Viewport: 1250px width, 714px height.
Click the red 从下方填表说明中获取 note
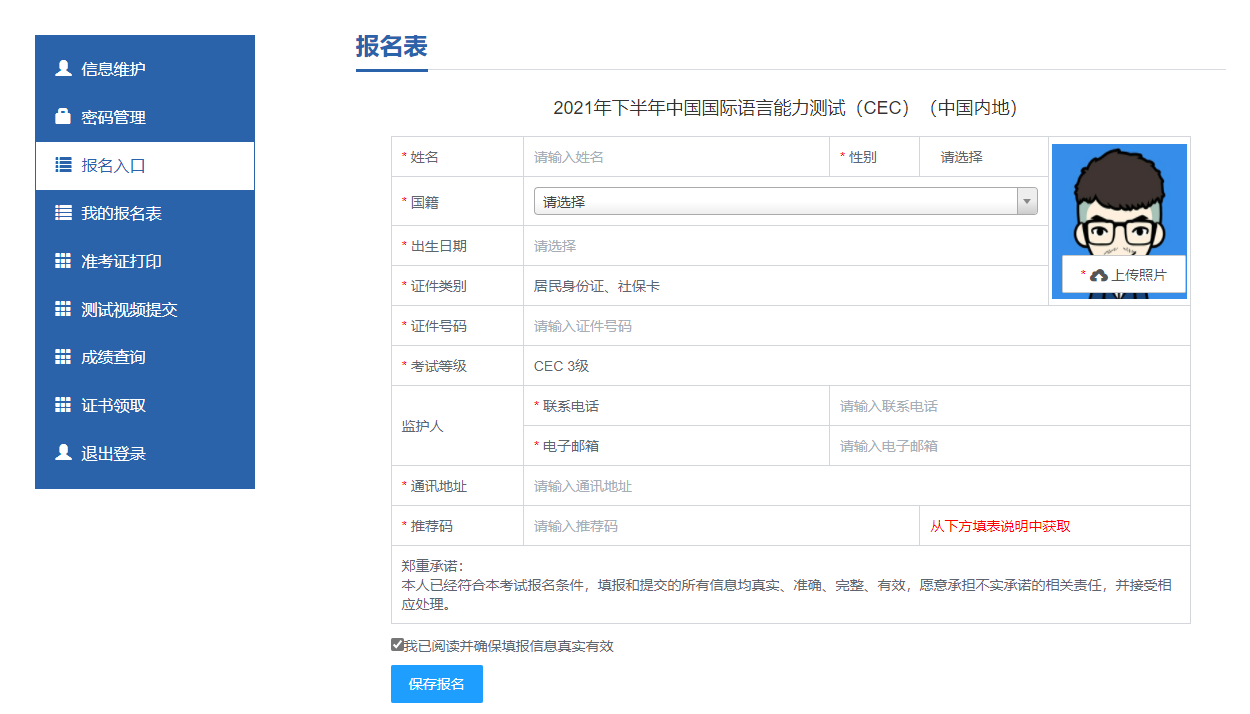[x=1000, y=526]
